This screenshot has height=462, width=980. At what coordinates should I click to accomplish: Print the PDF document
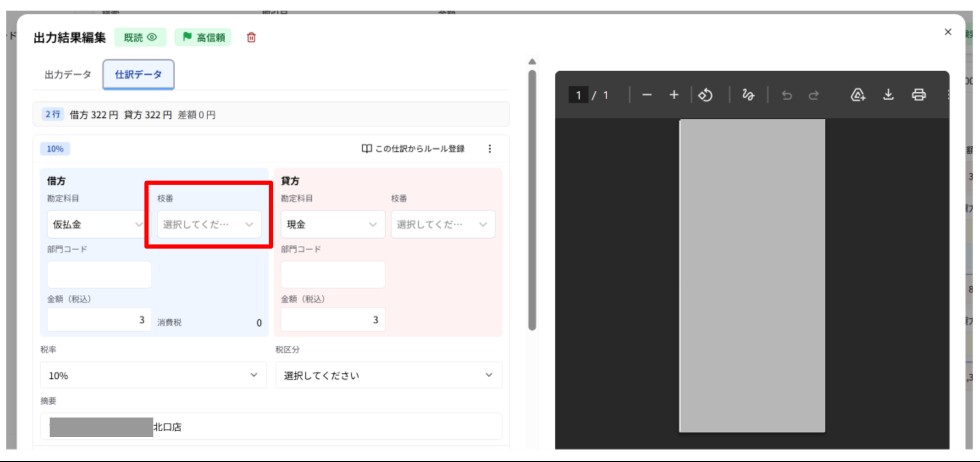[918, 95]
